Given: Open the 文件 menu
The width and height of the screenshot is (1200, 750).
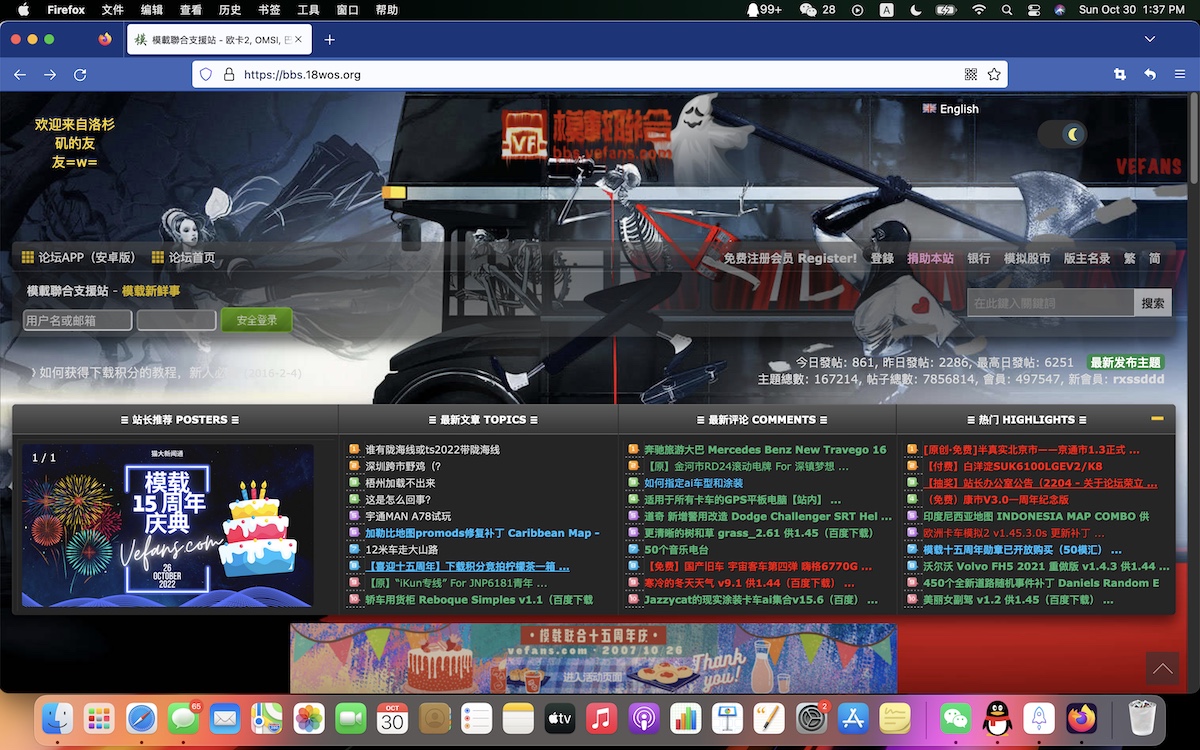Looking at the screenshot, I should click(x=113, y=10).
